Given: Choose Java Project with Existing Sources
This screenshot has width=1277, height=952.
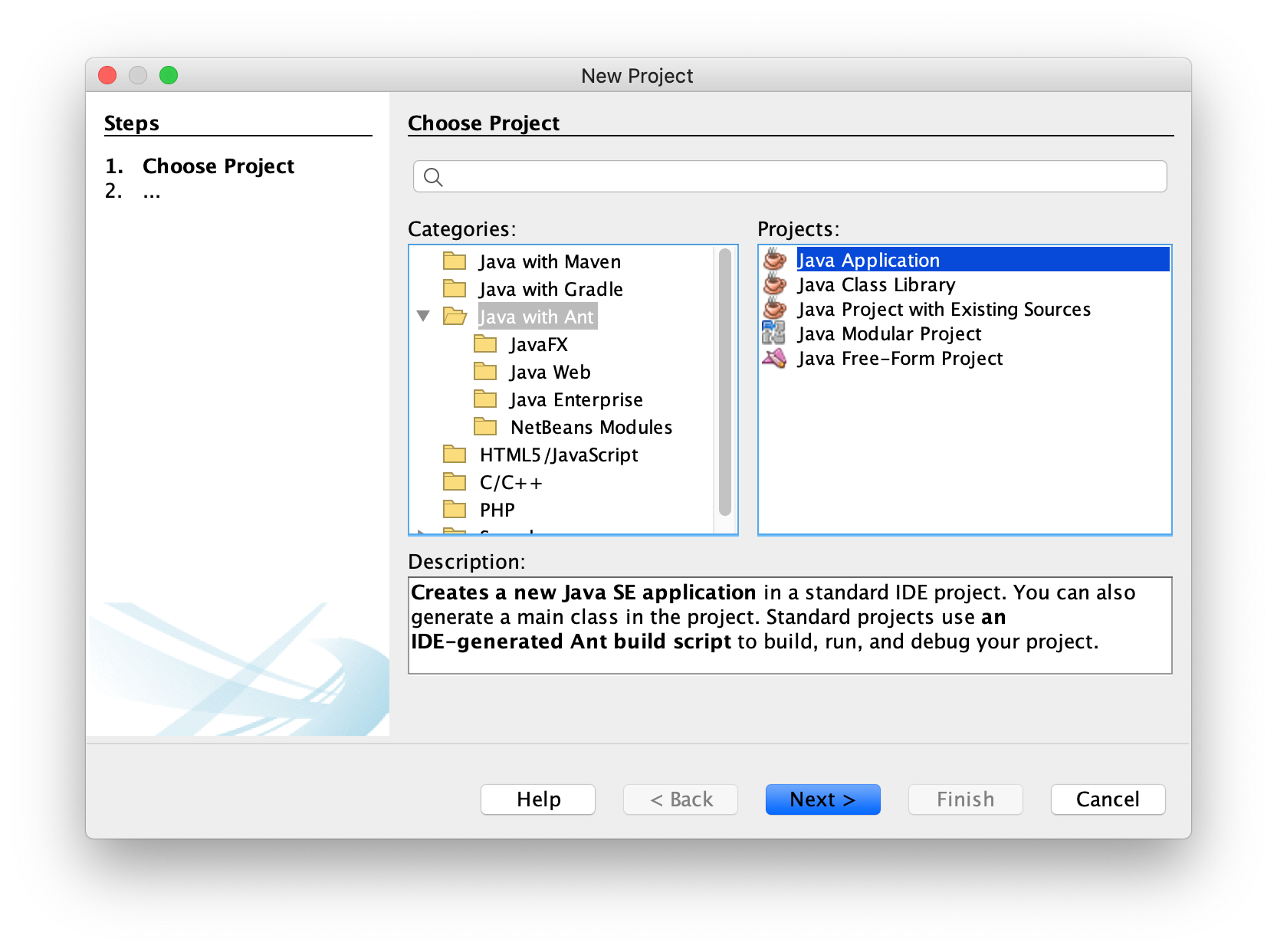Looking at the screenshot, I should click(x=944, y=309).
